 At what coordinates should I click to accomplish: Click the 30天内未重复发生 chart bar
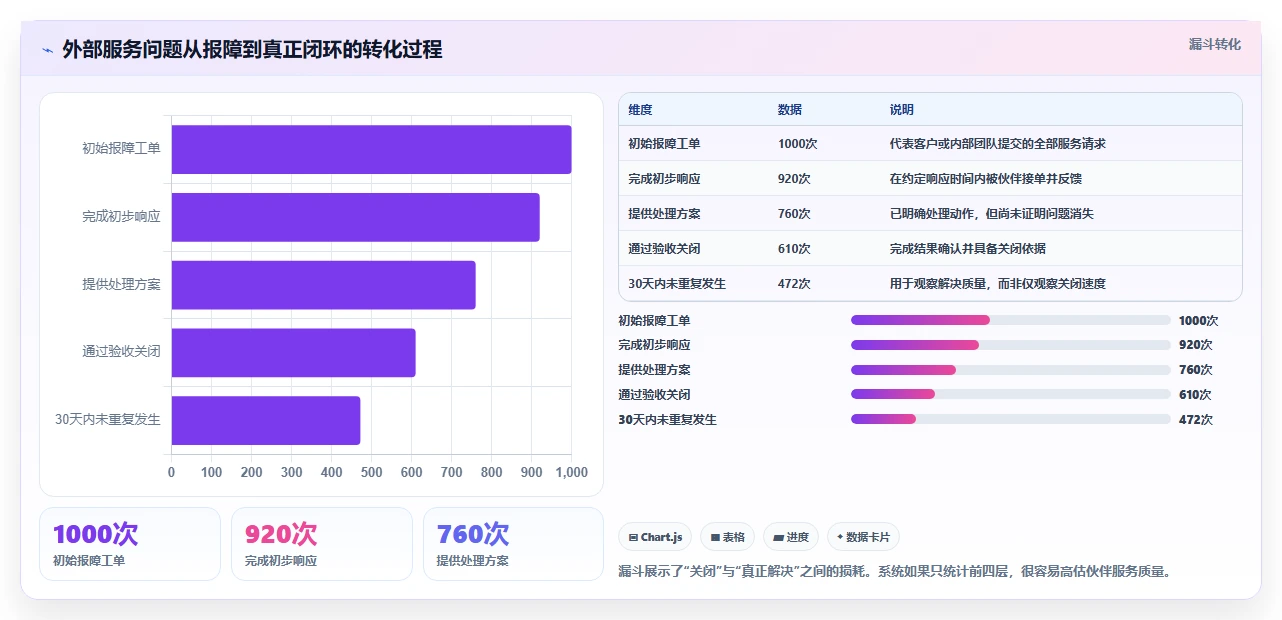265,420
